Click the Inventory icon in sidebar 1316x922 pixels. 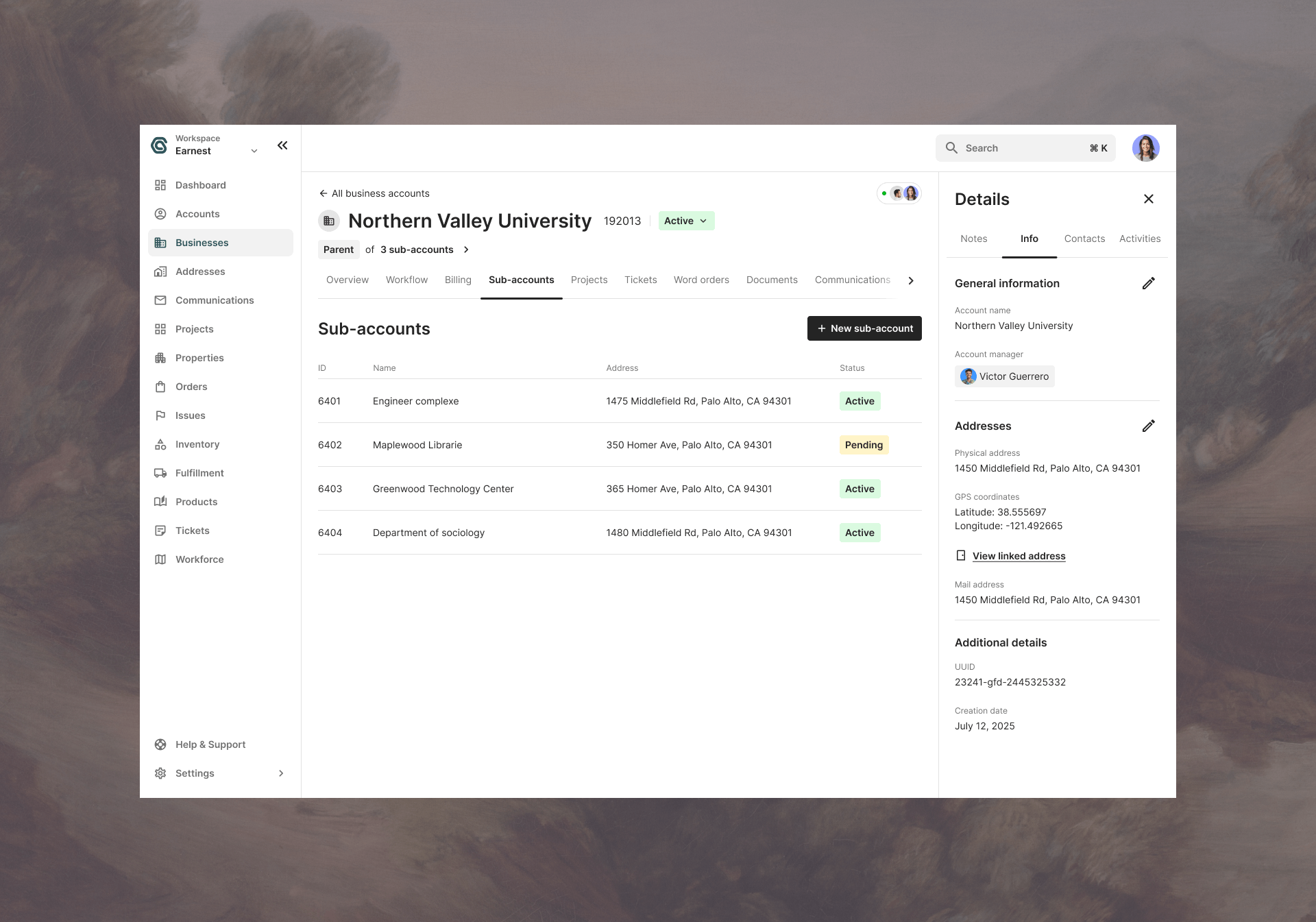coord(160,444)
